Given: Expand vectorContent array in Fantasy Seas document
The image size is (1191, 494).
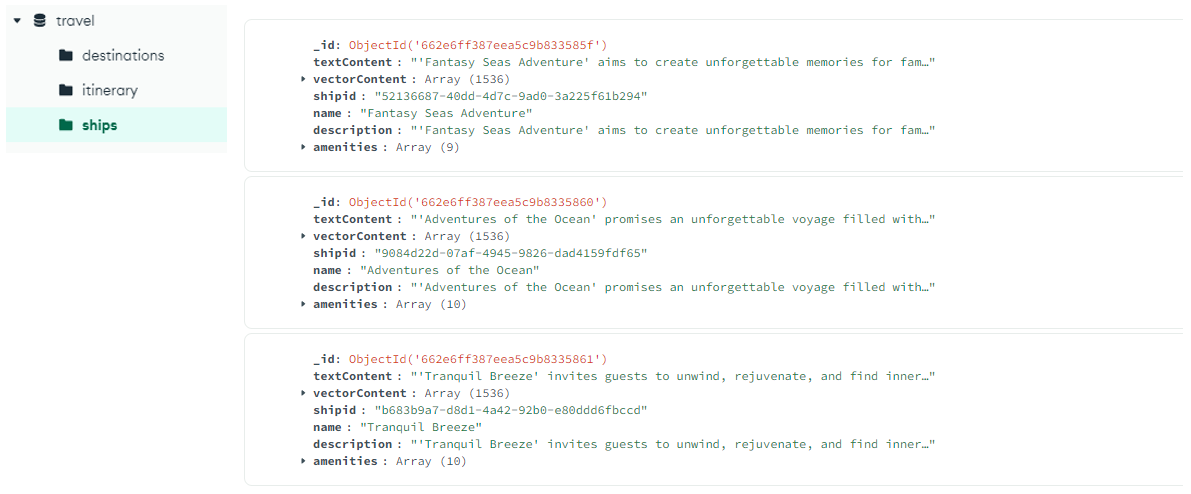Looking at the screenshot, I should tap(304, 79).
